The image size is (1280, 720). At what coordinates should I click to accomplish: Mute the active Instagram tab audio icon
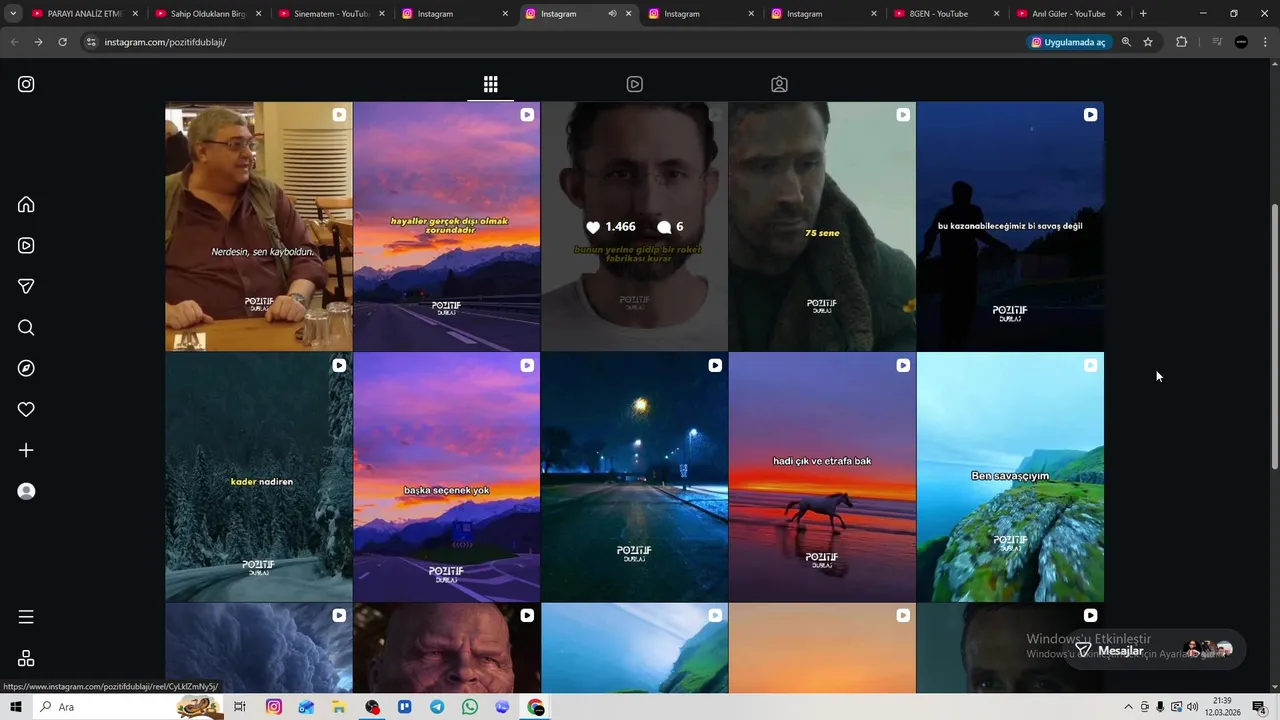click(612, 14)
